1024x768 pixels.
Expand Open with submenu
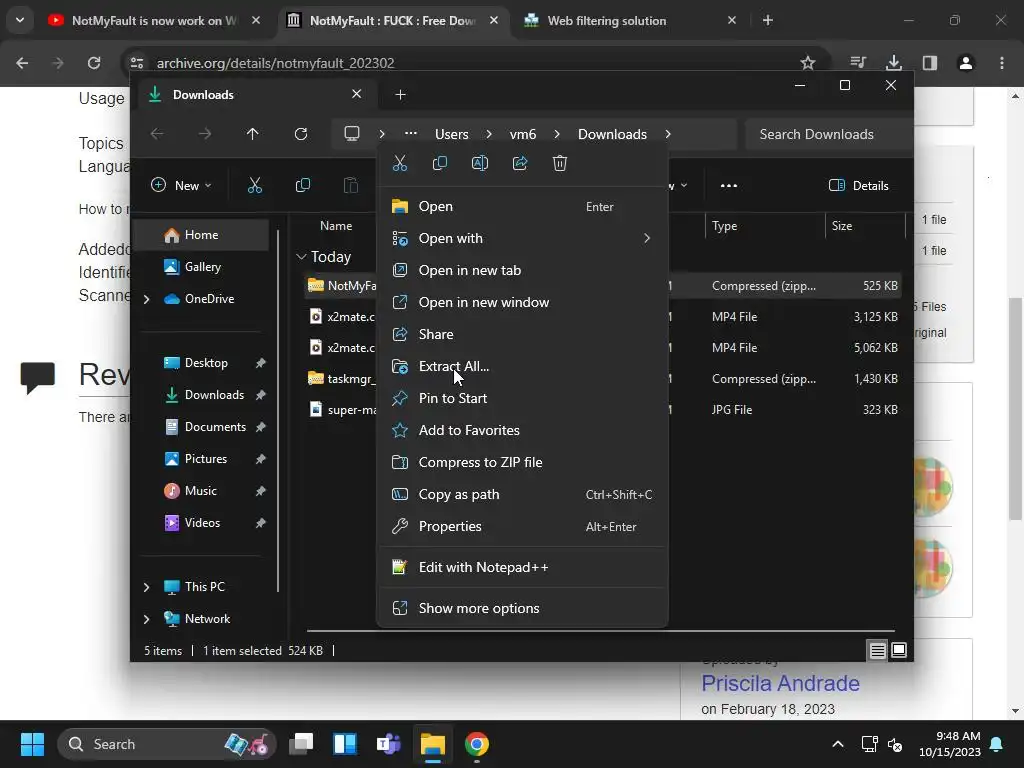point(522,238)
